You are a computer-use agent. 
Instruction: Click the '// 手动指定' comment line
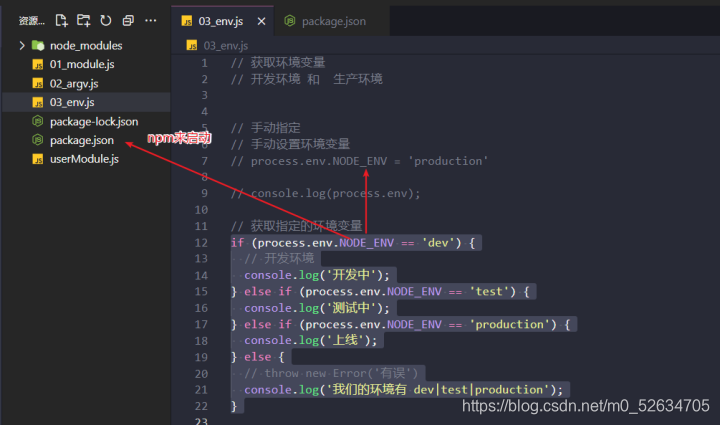[266, 128]
